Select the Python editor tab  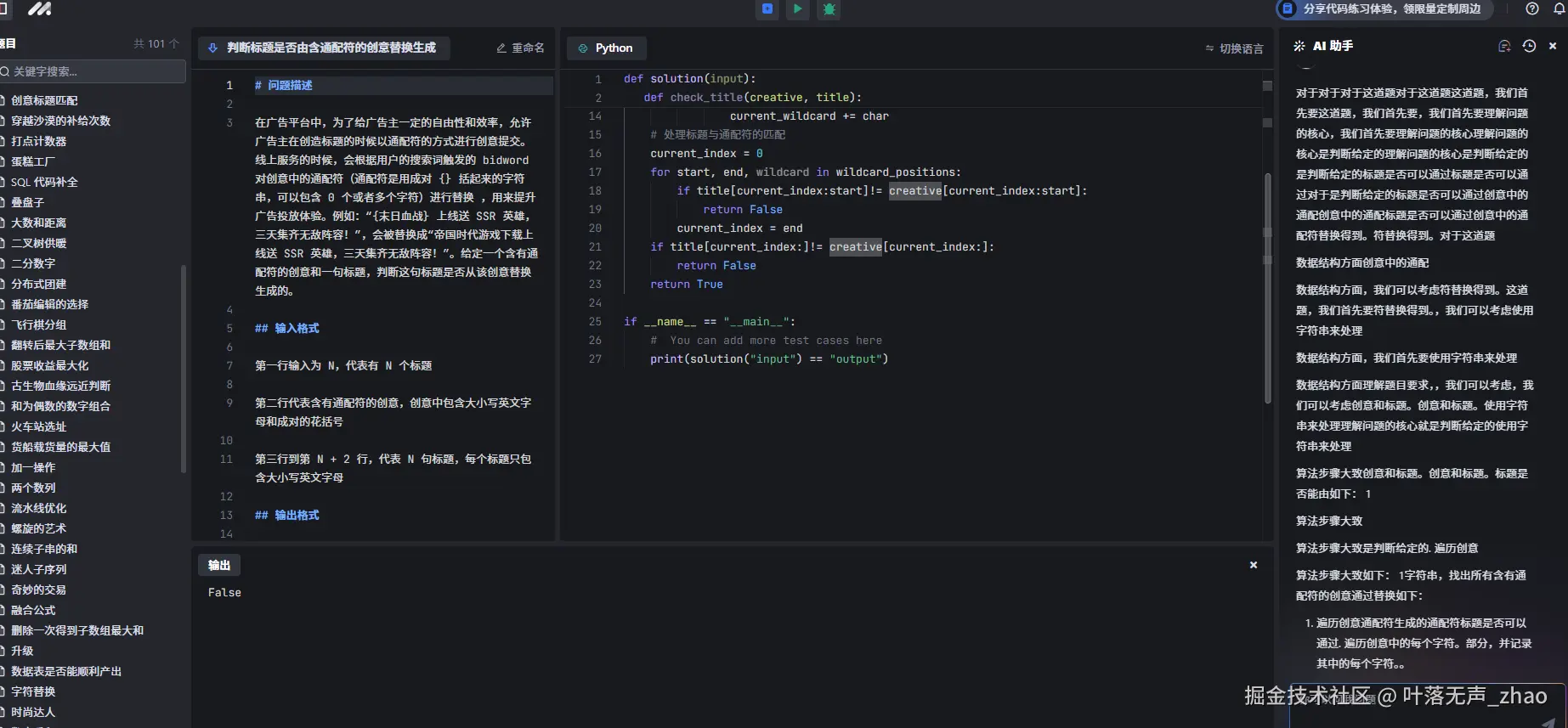click(606, 48)
